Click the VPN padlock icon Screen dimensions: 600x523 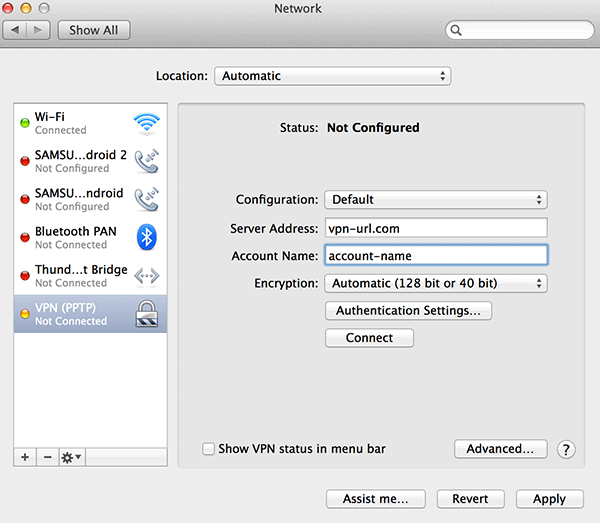(x=147, y=314)
